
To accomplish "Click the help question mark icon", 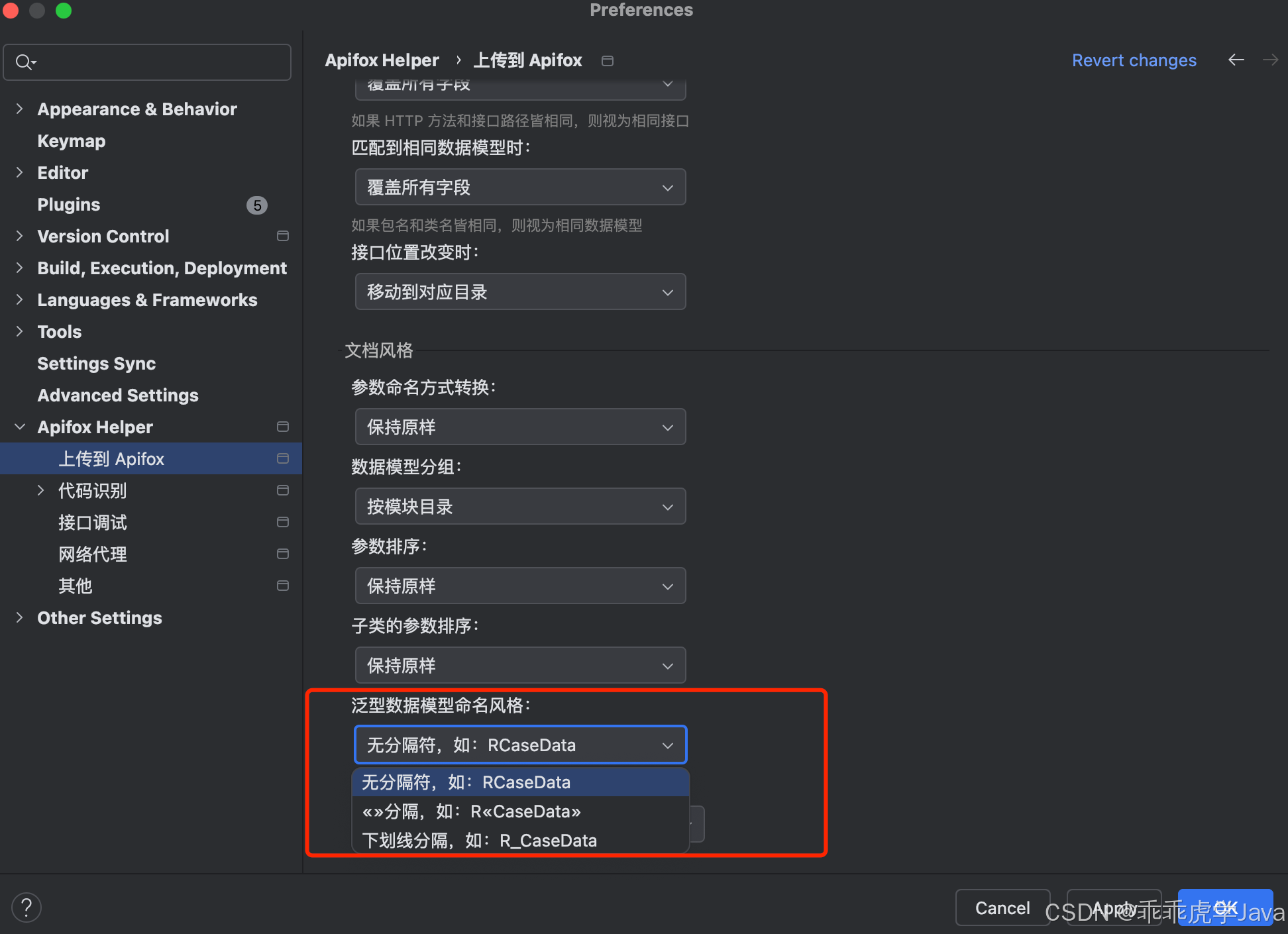I will pos(27,907).
